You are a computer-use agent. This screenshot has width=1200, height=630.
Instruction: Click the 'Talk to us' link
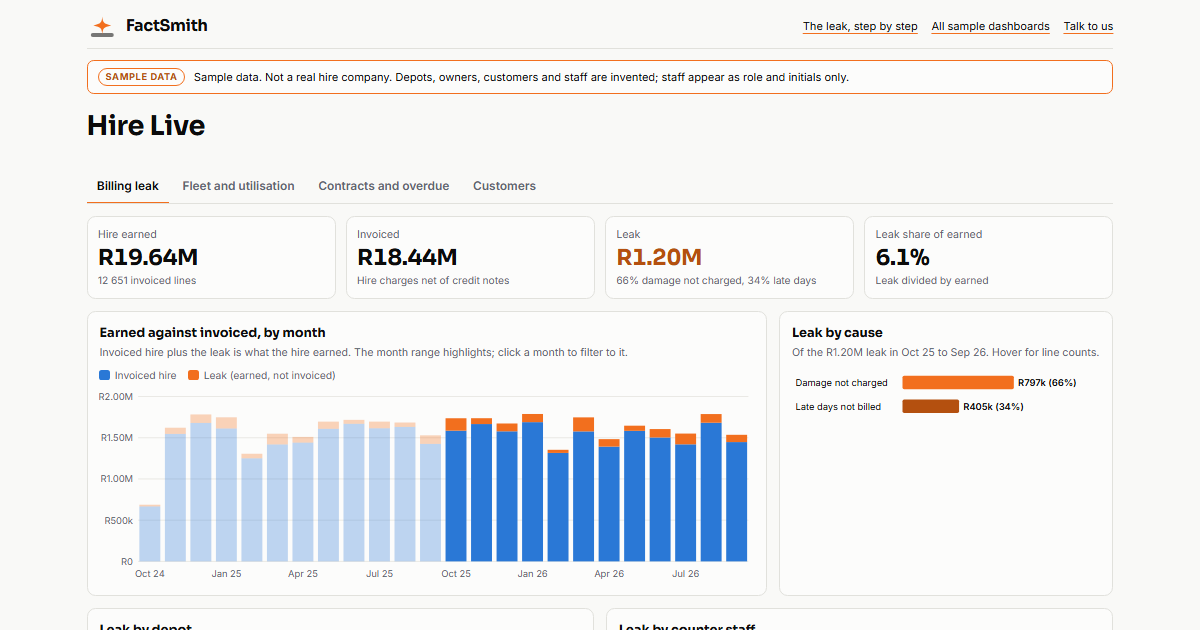click(1088, 27)
